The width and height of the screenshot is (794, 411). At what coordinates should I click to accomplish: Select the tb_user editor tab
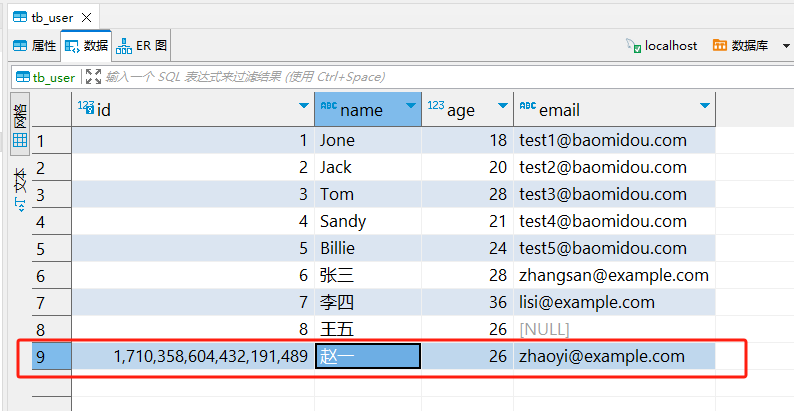[x=53, y=18]
